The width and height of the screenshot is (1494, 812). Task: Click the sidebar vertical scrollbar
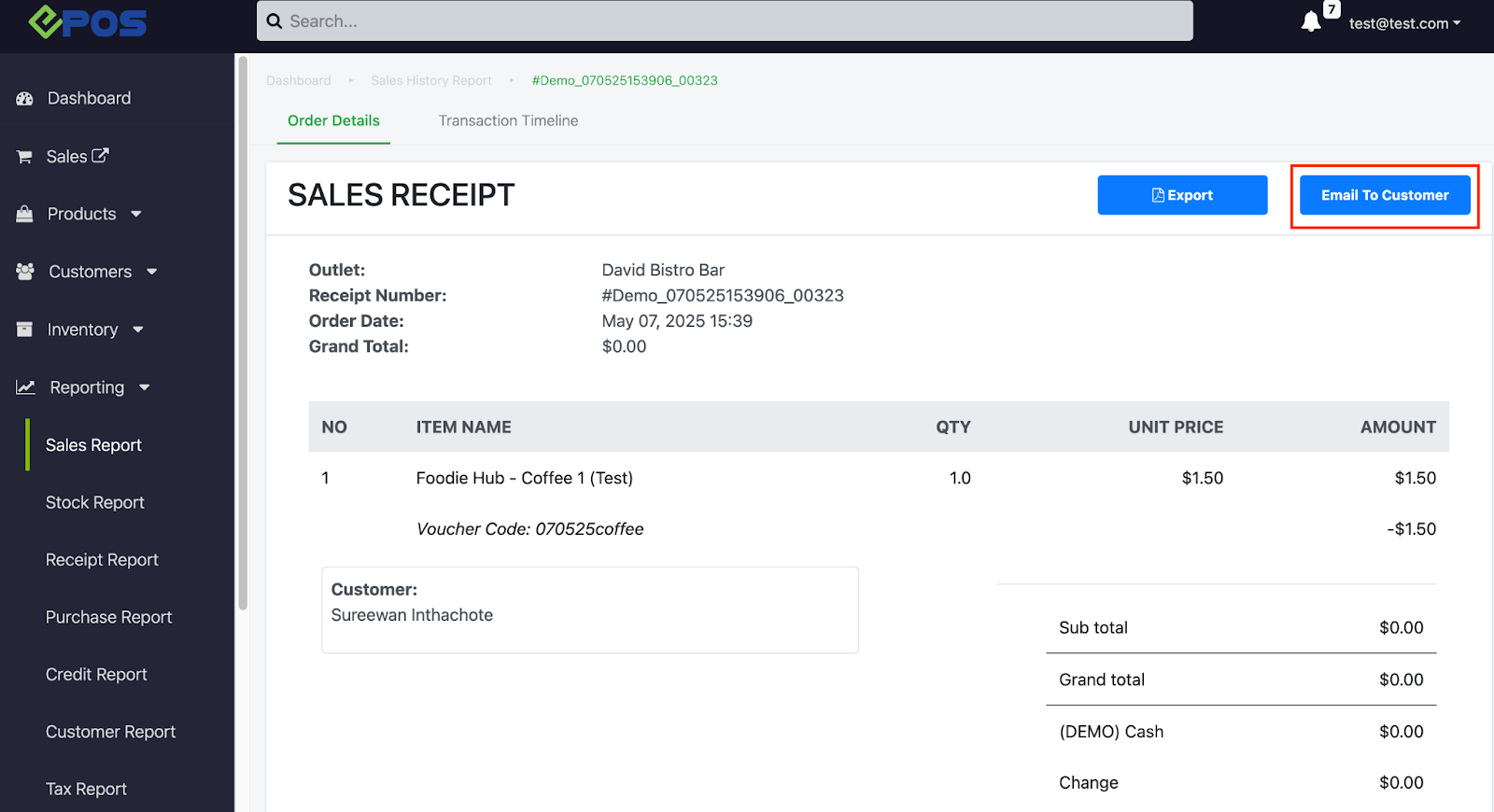(x=243, y=333)
